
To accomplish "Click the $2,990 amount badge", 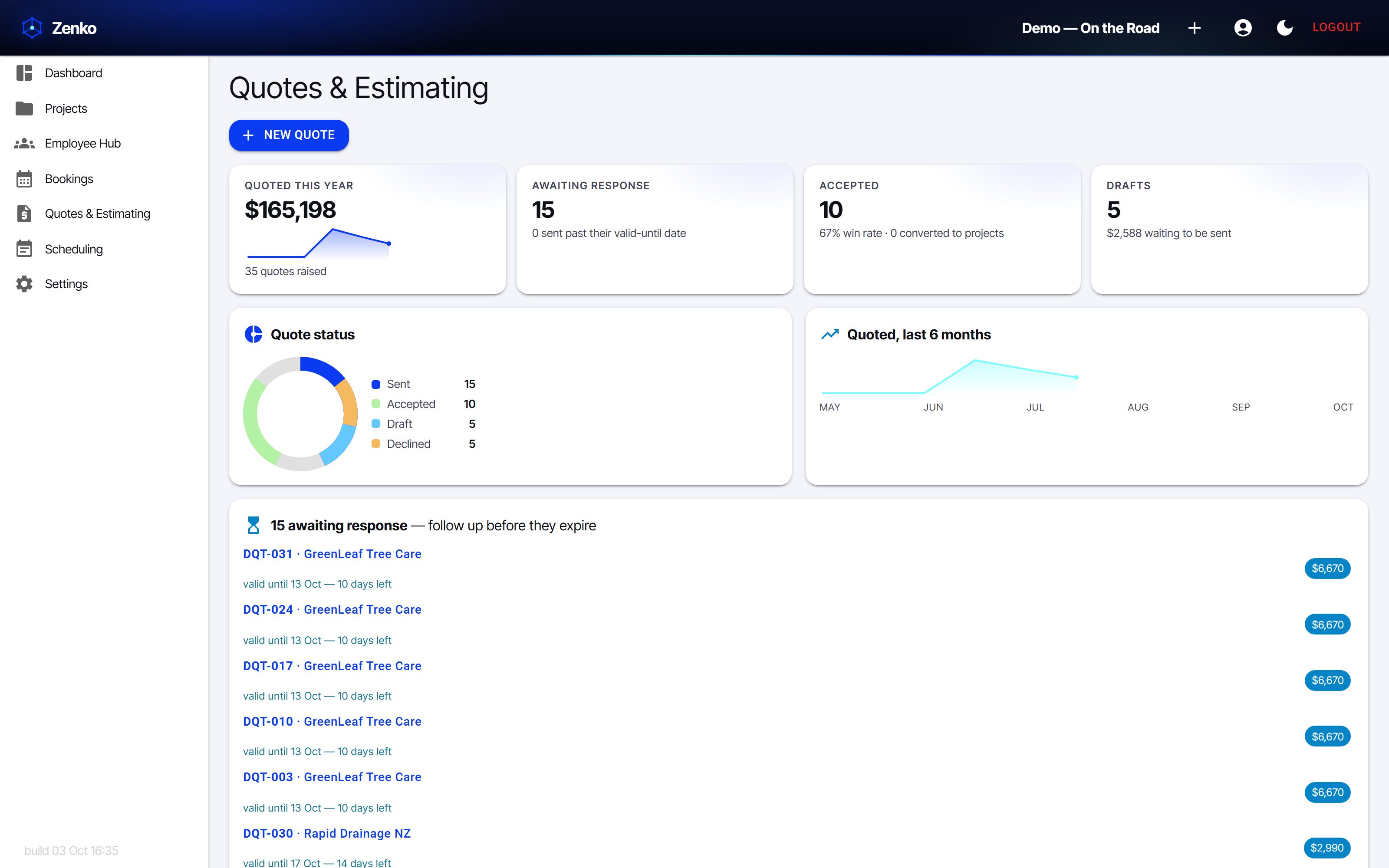I will (1327, 848).
